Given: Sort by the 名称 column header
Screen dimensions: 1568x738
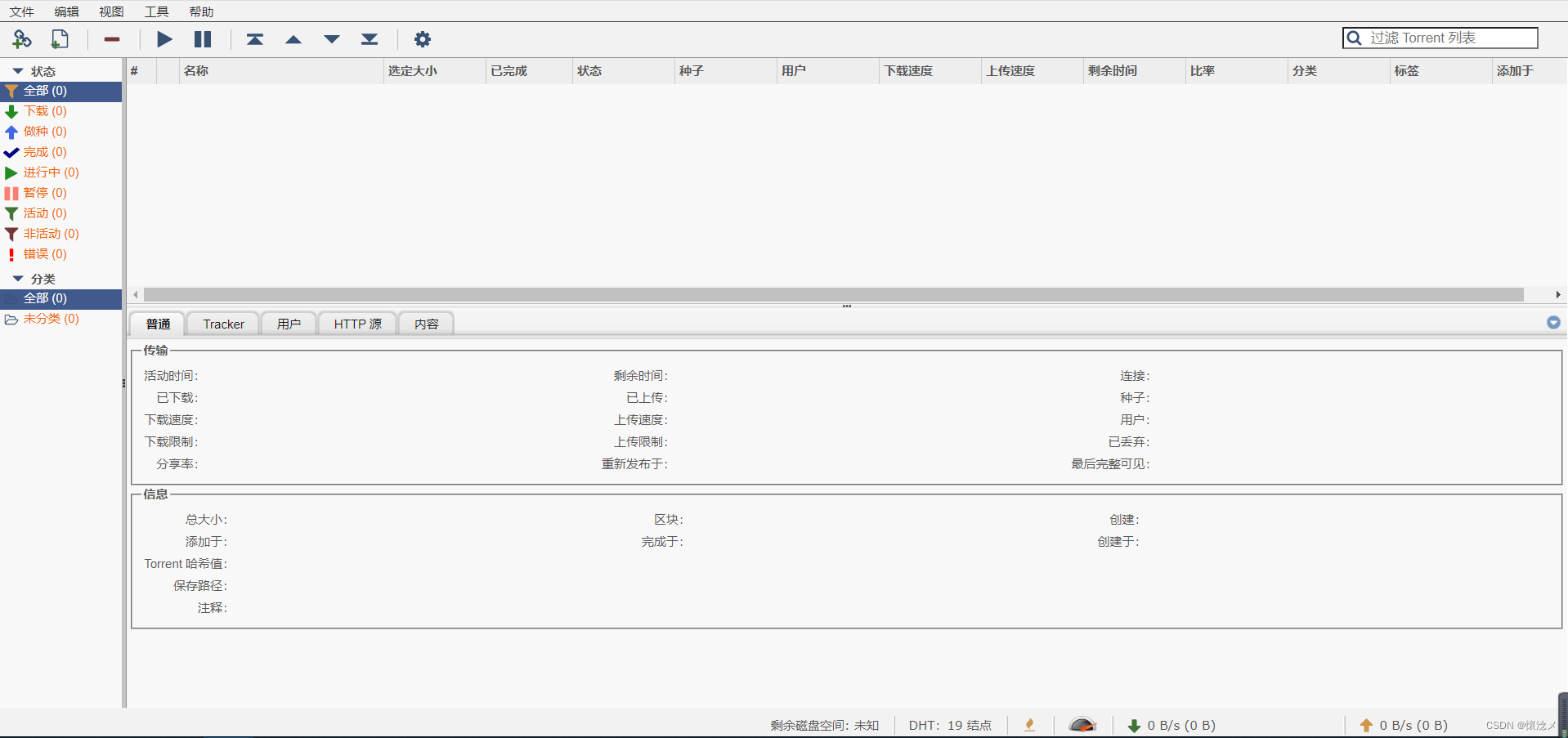Looking at the screenshot, I should (x=281, y=71).
